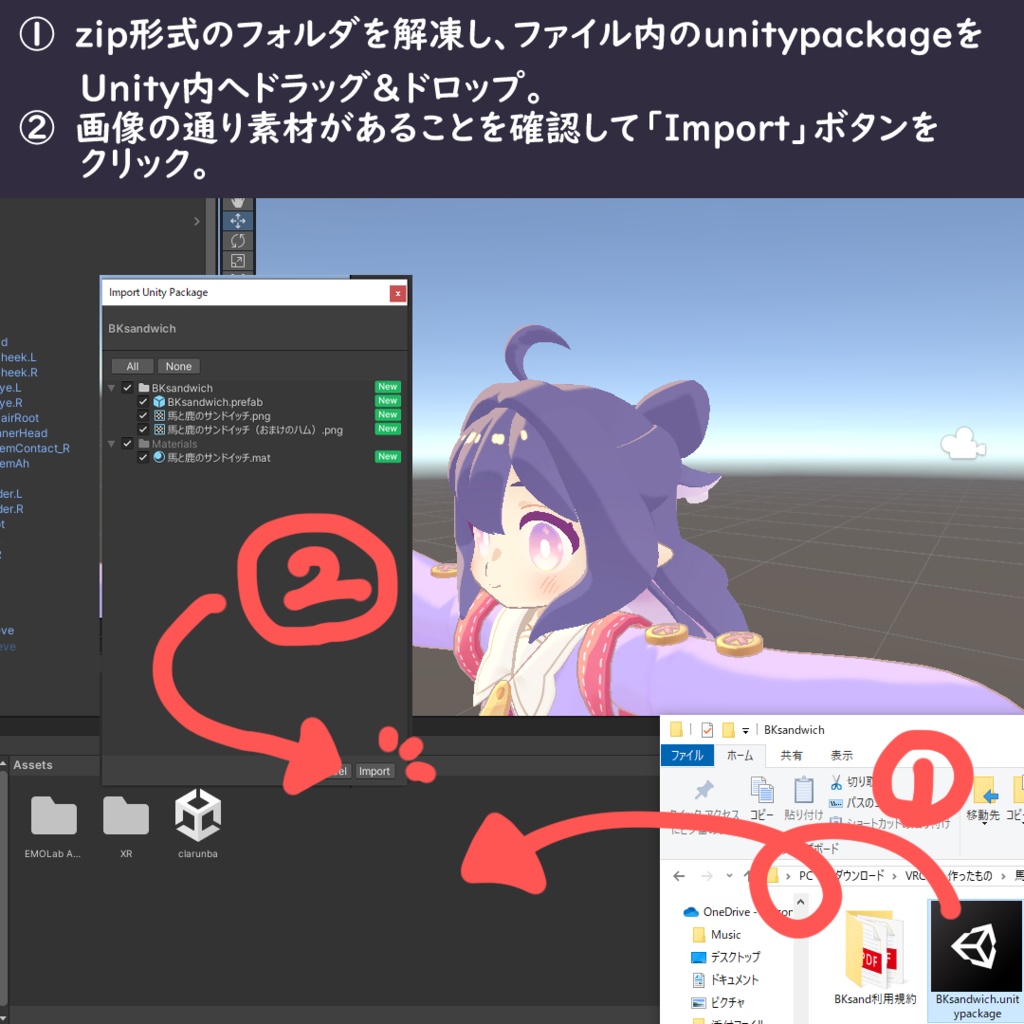This screenshot has width=1024, height=1024.
Task: Click the OneDrive cloud icon in sidebar
Action: point(691,912)
